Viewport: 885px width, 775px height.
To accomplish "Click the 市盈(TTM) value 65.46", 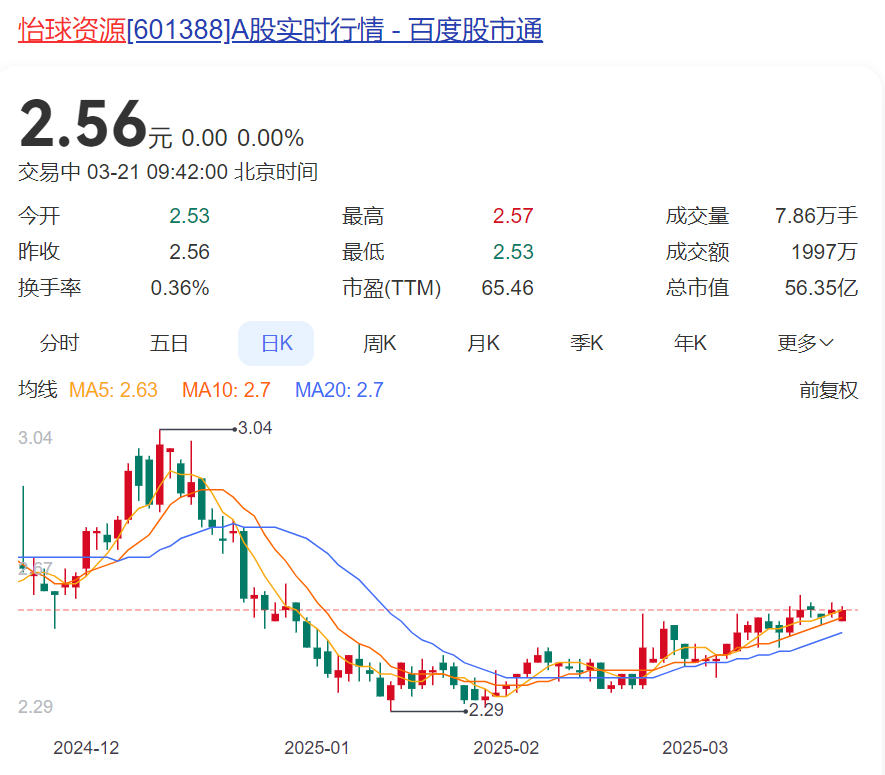I will tap(507, 288).
